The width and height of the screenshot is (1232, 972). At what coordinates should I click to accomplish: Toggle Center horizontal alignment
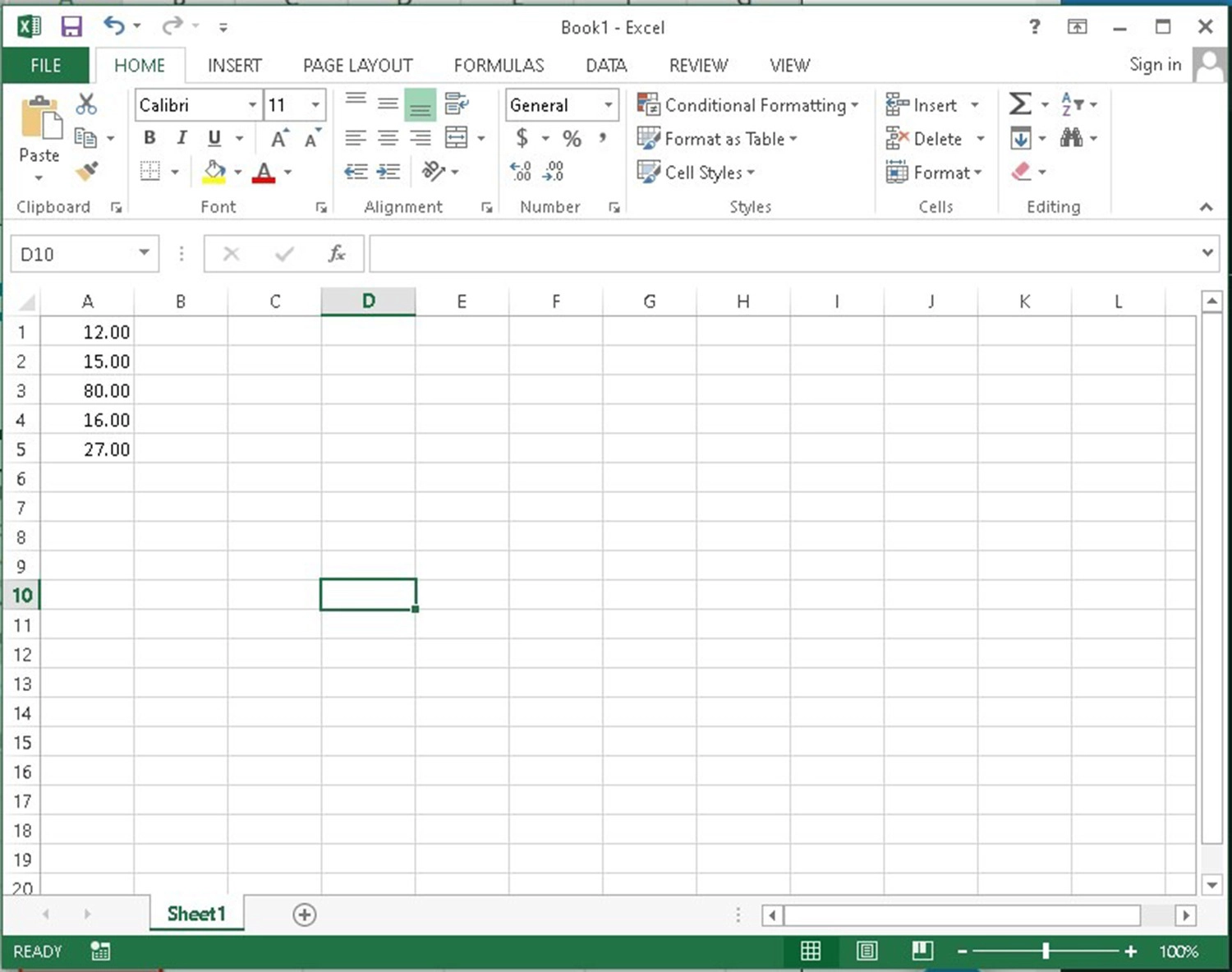click(388, 137)
